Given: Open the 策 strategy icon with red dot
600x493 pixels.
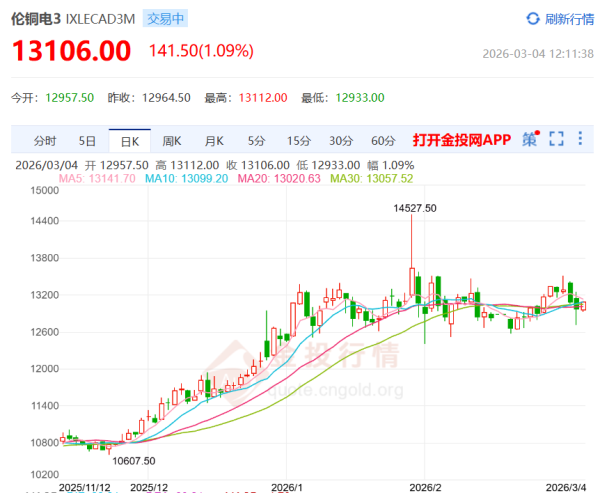Looking at the screenshot, I should [531, 139].
